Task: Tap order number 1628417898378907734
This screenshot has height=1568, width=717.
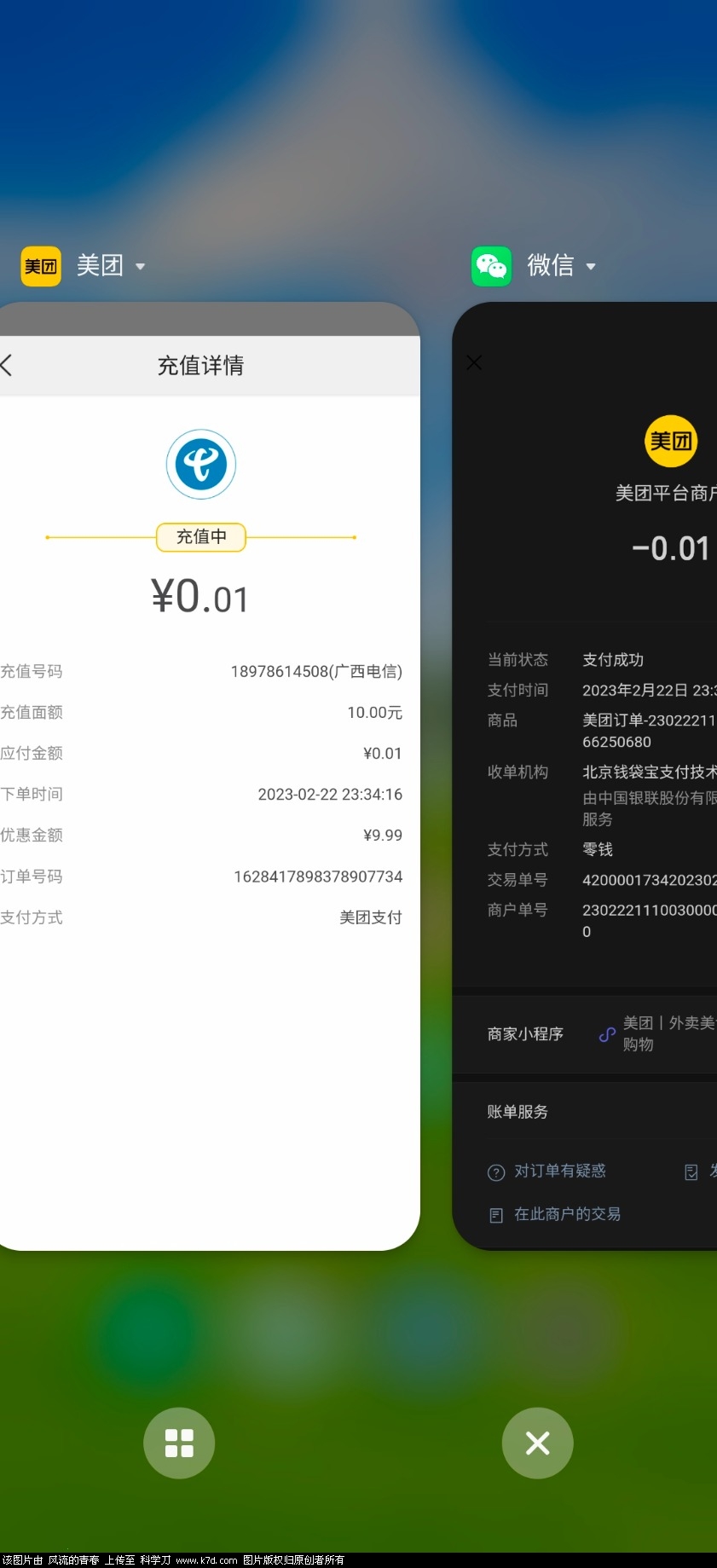Action: (318, 877)
